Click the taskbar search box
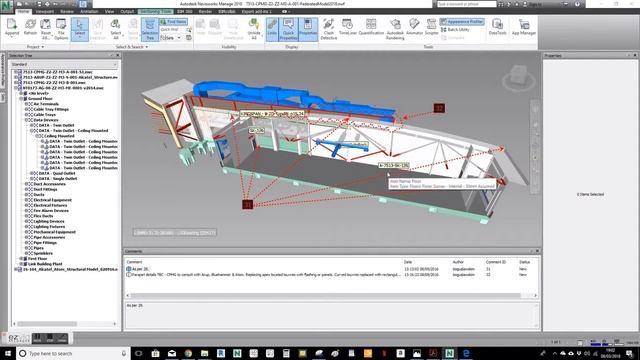This screenshot has height=360, width=640. pyautogui.click(x=73, y=353)
